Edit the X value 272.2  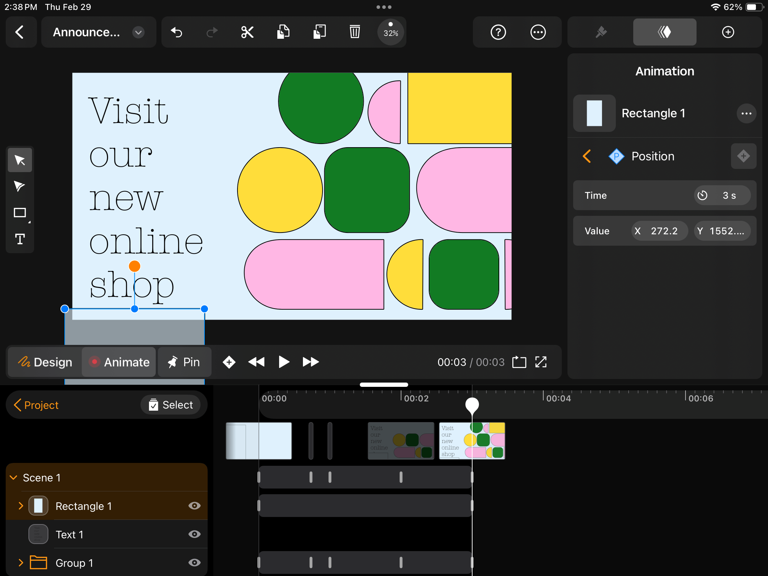[x=659, y=231]
